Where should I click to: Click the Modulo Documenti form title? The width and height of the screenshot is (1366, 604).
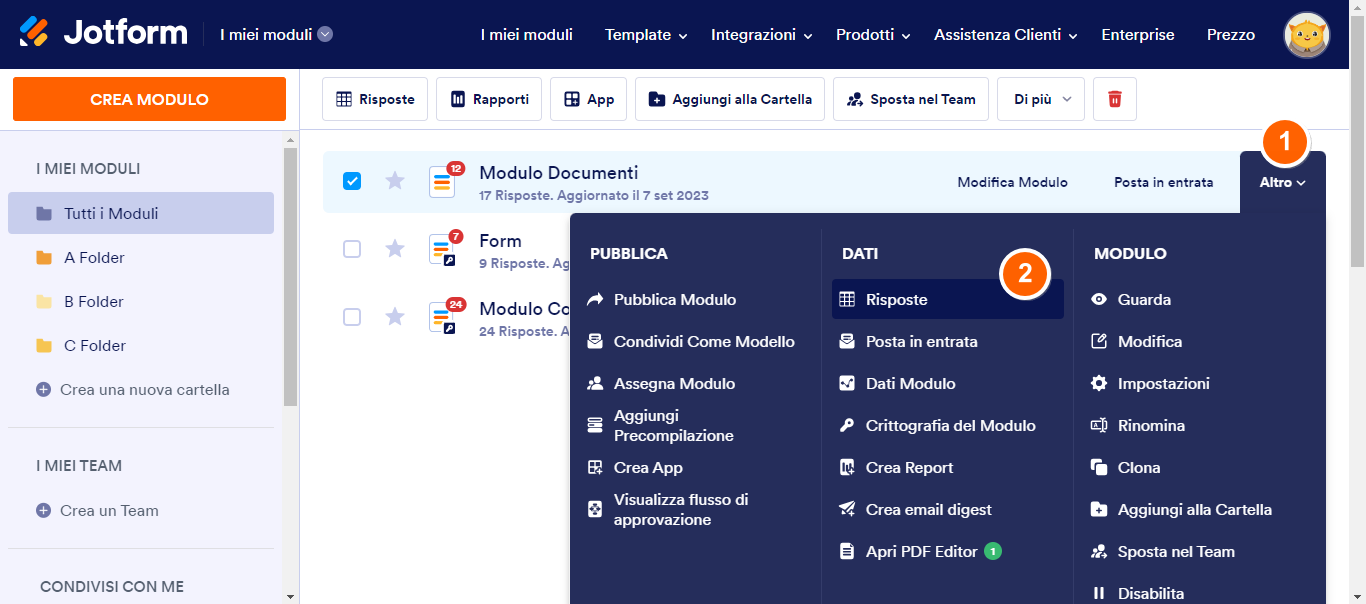(x=559, y=173)
